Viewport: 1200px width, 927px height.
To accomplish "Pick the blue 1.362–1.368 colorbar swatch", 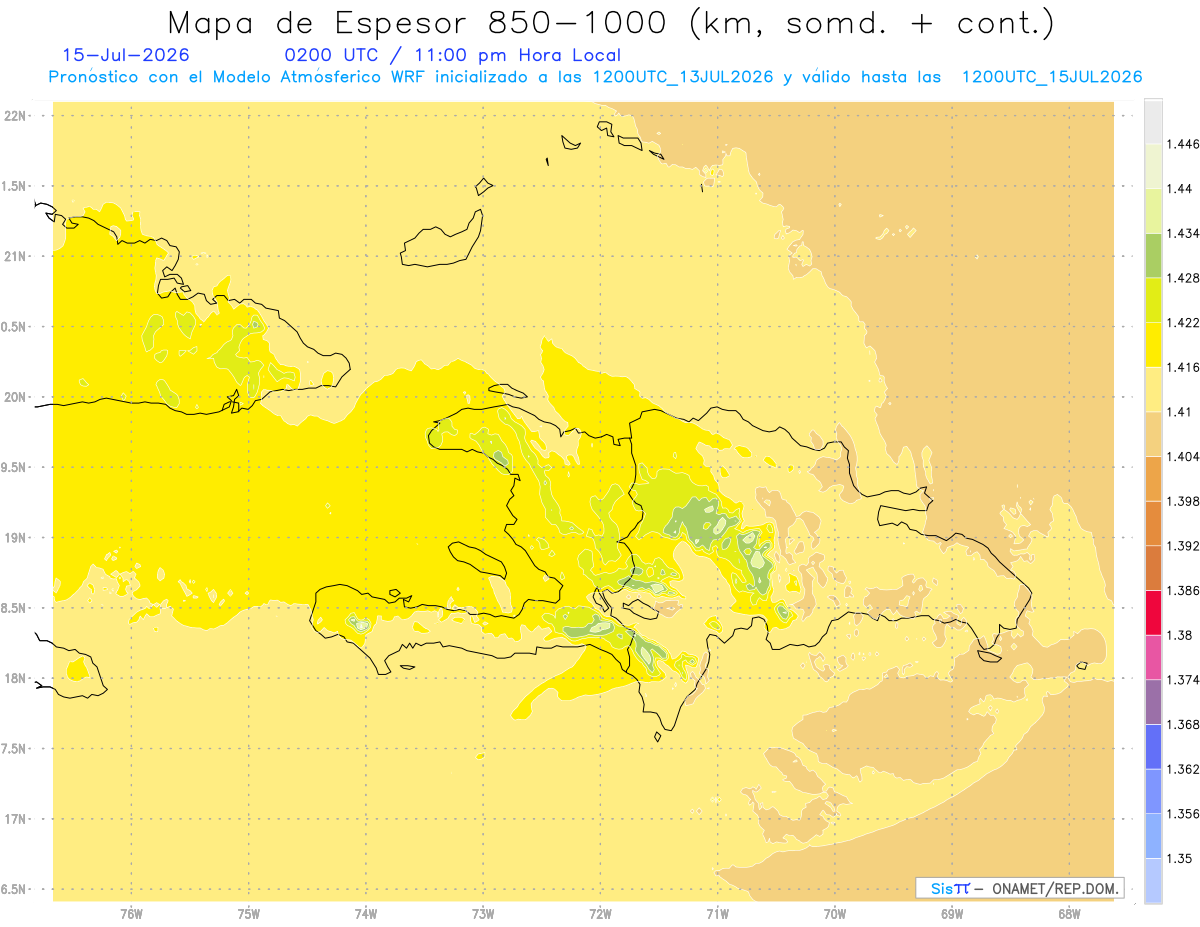I will coord(1153,747).
